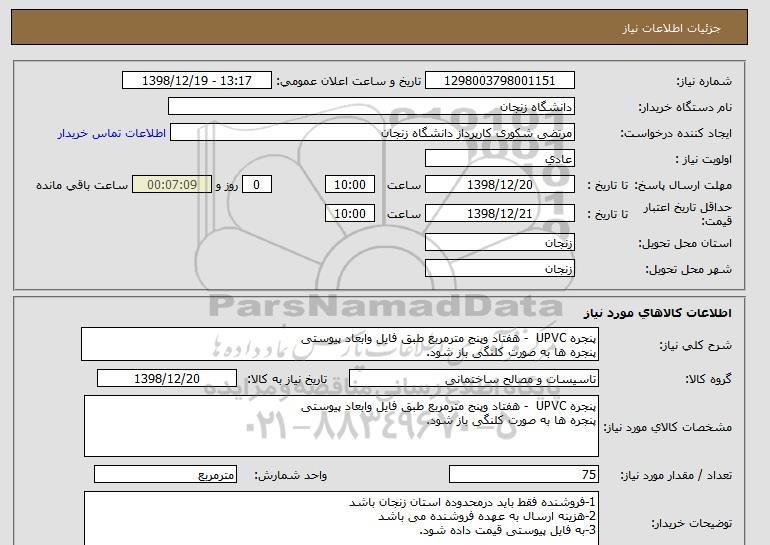This screenshot has height=545, width=770.
Task: Click the delivery city field زنجان
Action: tap(499, 269)
